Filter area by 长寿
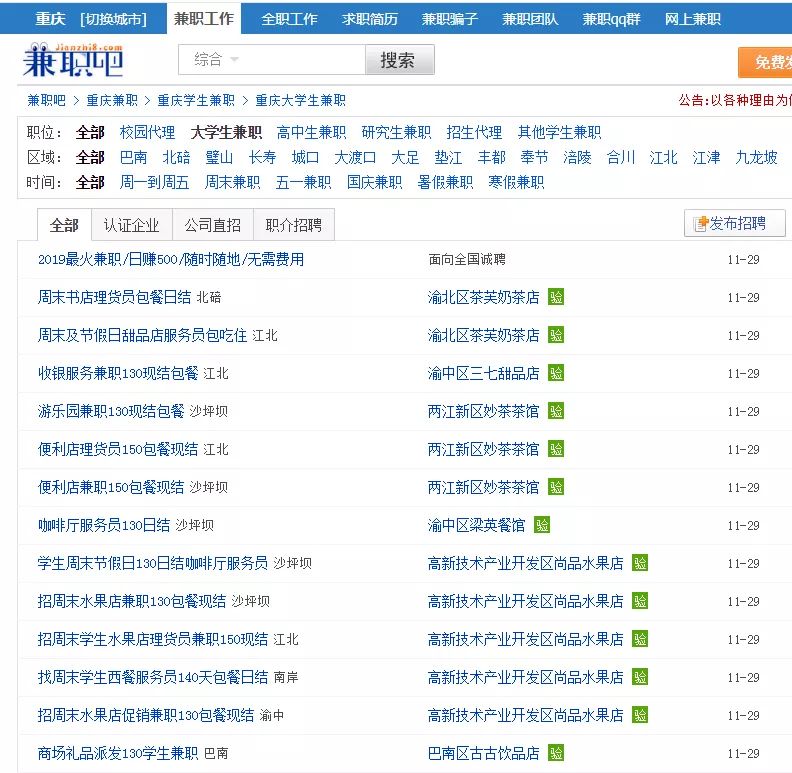 pos(262,157)
